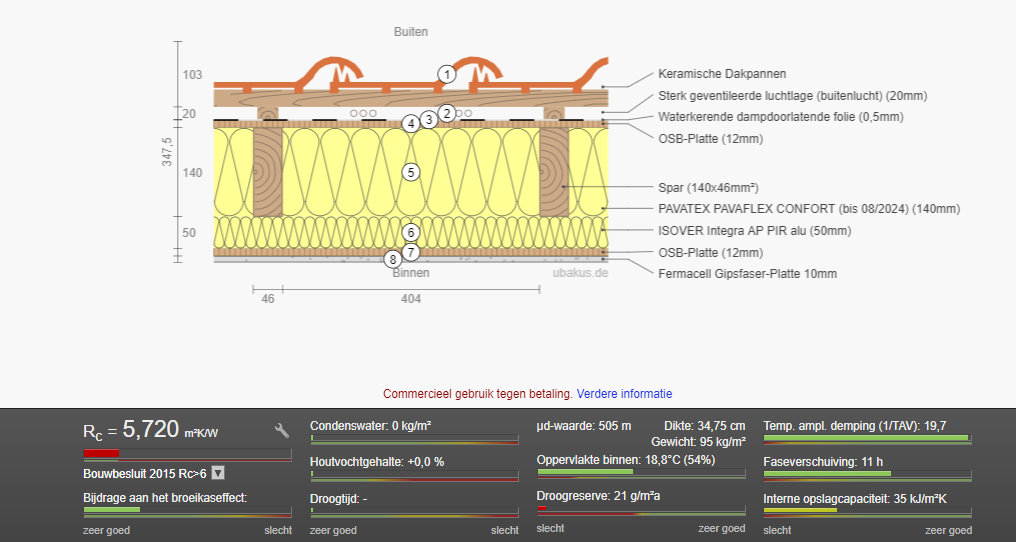The width and height of the screenshot is (1016, 542).
Task: Select layer marker 3 on the foil
Action: (428, 119)
